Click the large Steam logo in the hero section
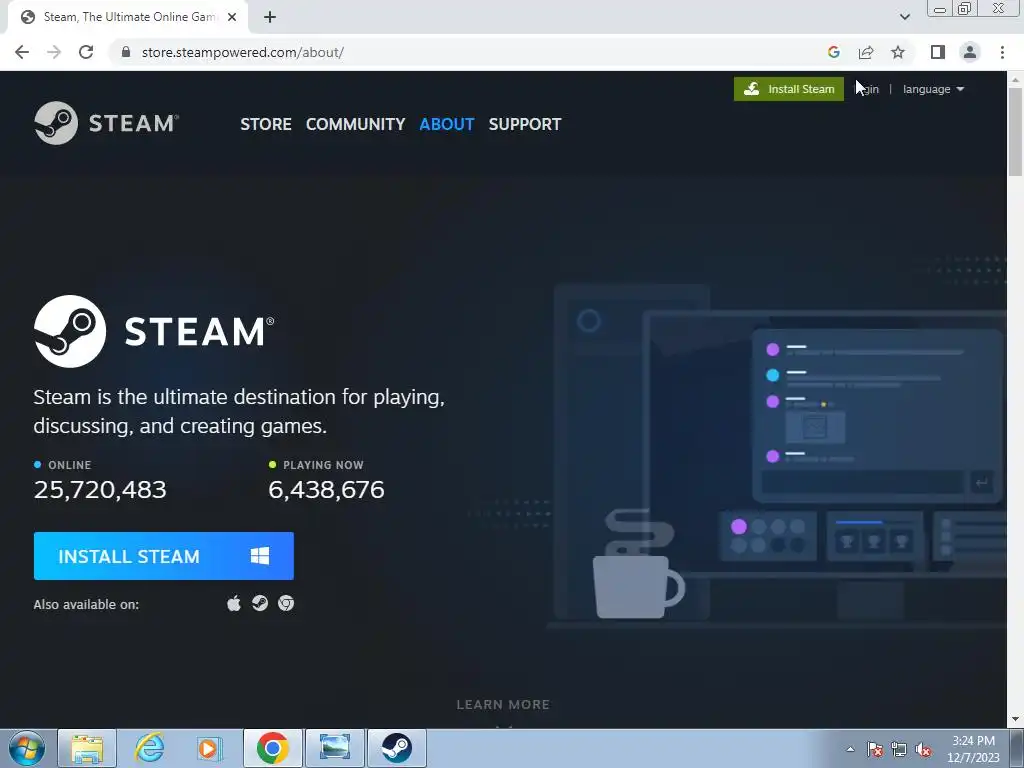Viewport: 1024px width, 768px height. pyautogui.click(x=154, y=331)
